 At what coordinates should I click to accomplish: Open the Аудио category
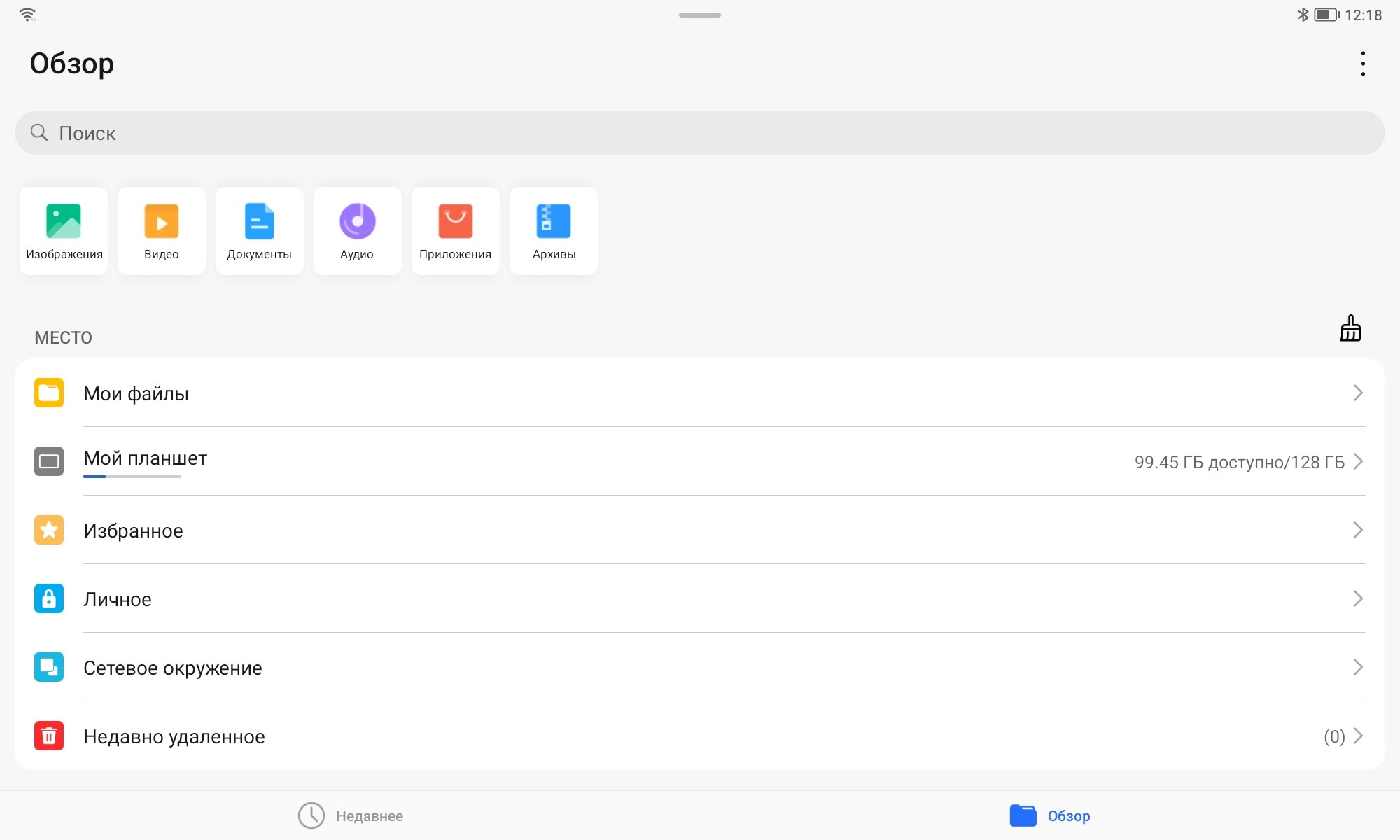(x=358, y=231)
